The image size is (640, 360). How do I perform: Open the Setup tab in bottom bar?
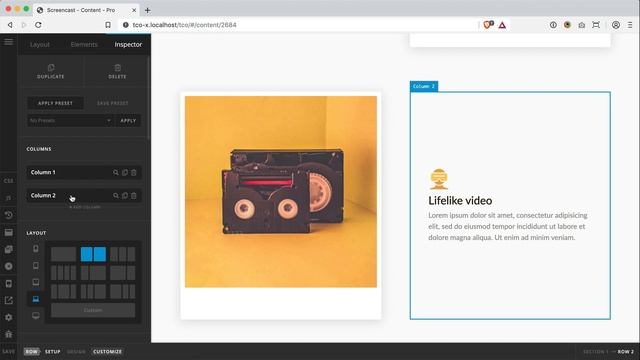coord(53,351)
